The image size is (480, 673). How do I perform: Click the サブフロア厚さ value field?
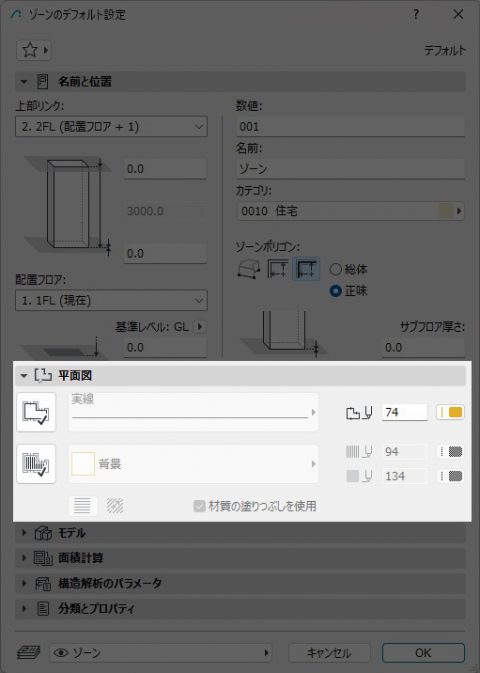coord(423,347)
